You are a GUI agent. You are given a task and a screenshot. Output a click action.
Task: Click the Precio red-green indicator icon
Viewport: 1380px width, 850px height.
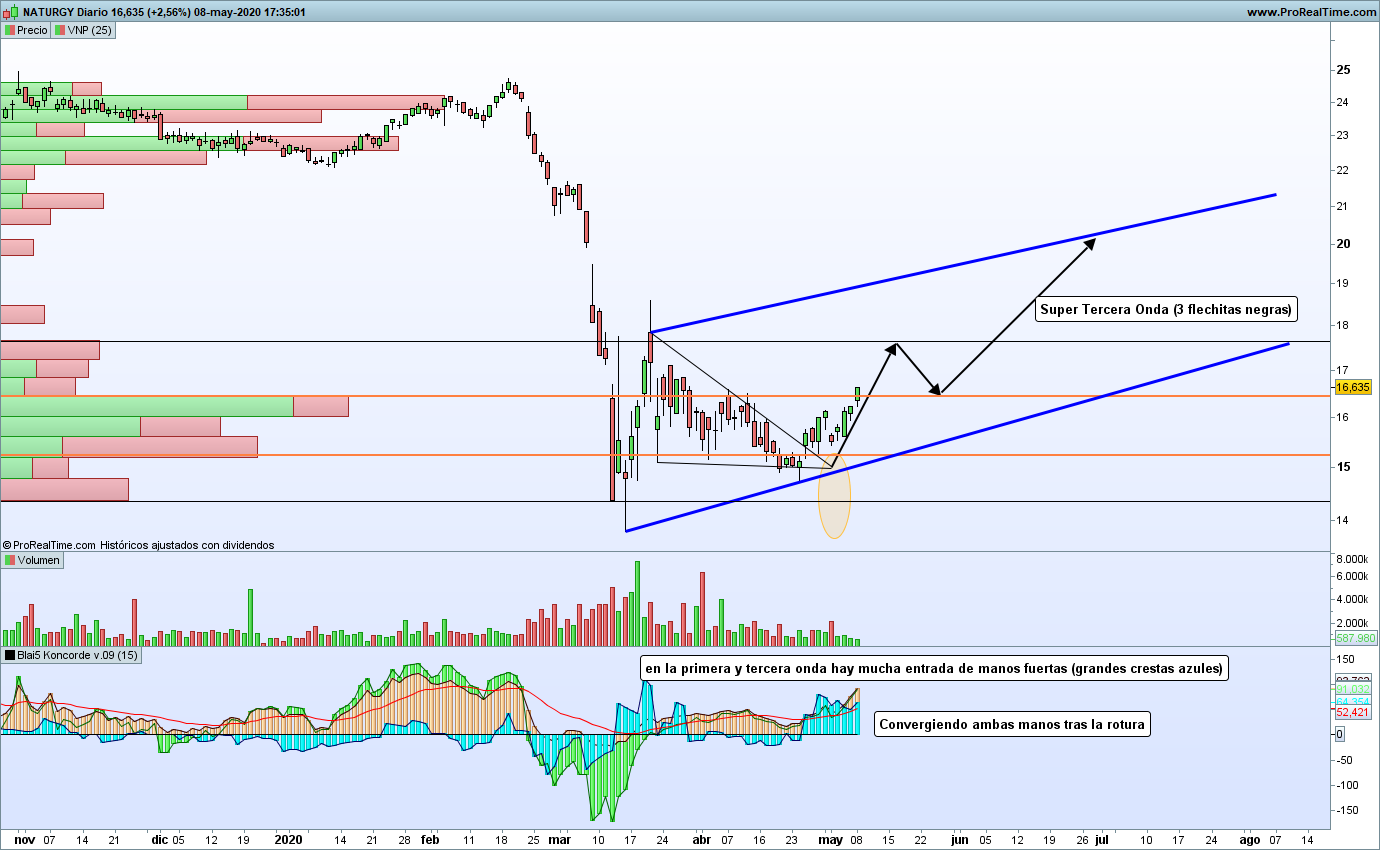coord(9,31)
